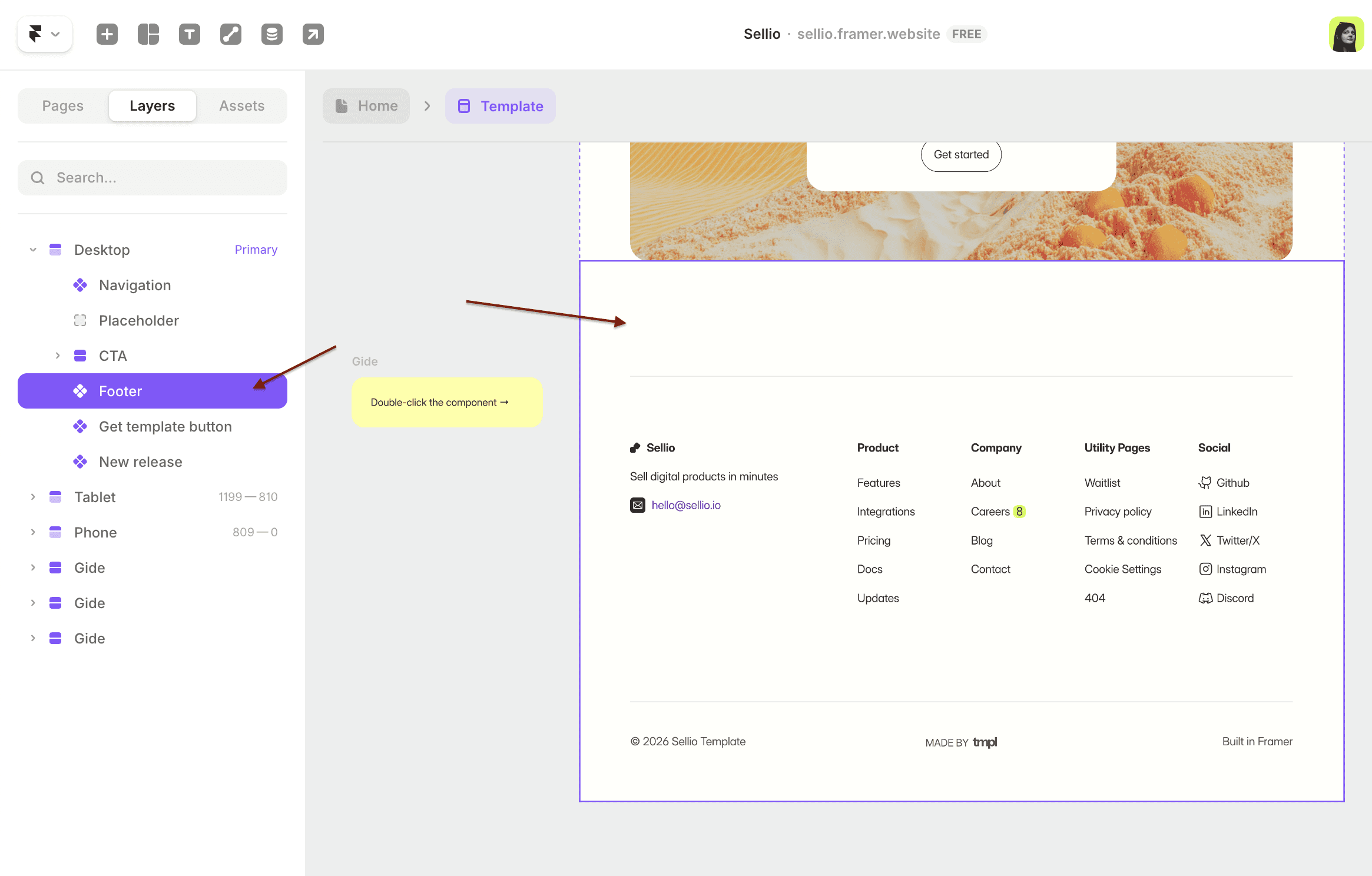Expand the CTA layer
1372x876 pixels.
(58, 356)
